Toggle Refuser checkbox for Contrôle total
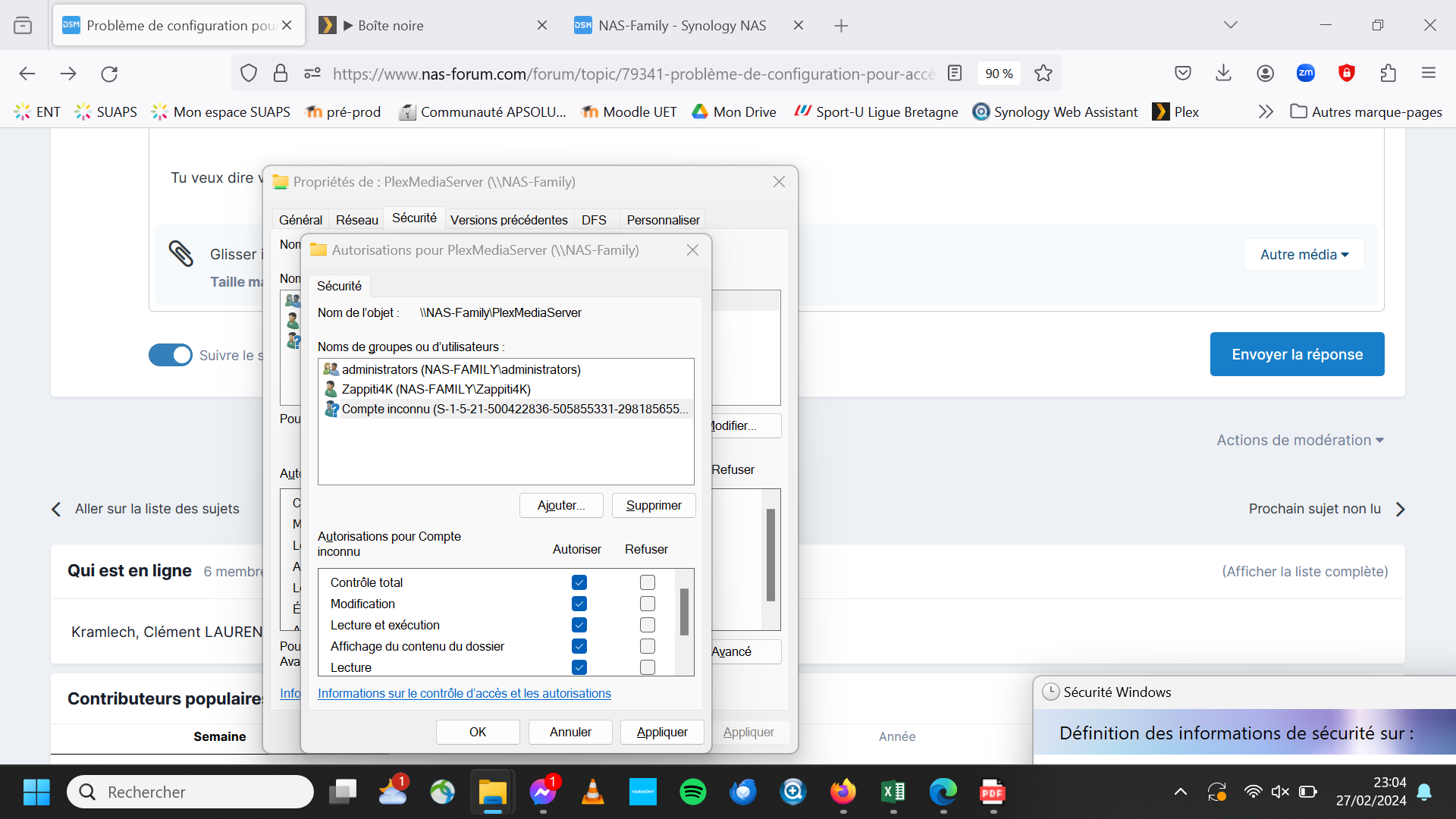Screen dimensions: 1456x819 648,582
